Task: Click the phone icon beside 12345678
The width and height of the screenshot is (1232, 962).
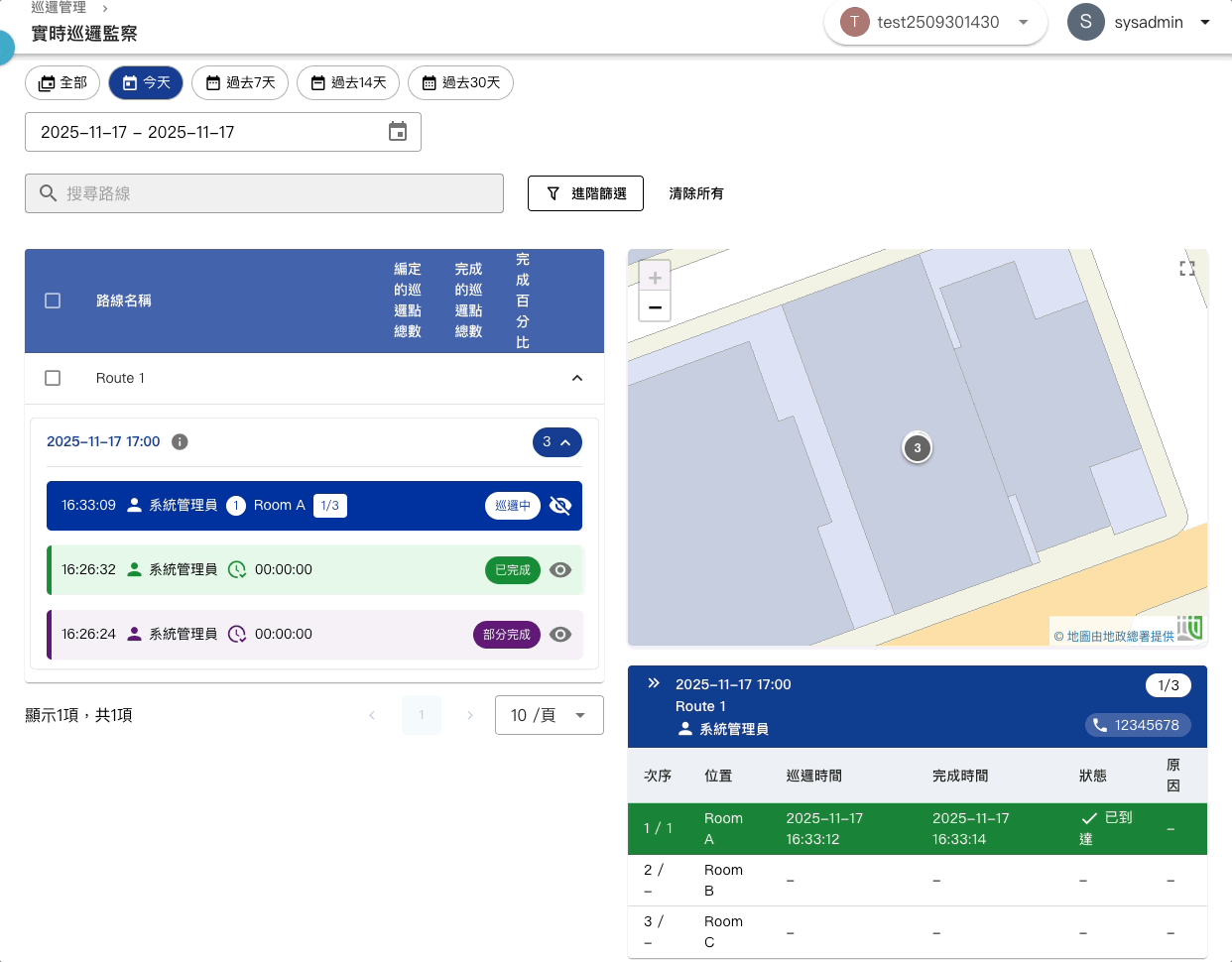Action: 1101,725
